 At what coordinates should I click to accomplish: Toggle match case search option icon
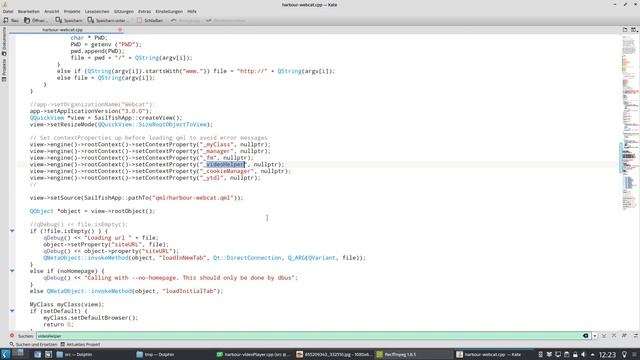tap(624, 336)
